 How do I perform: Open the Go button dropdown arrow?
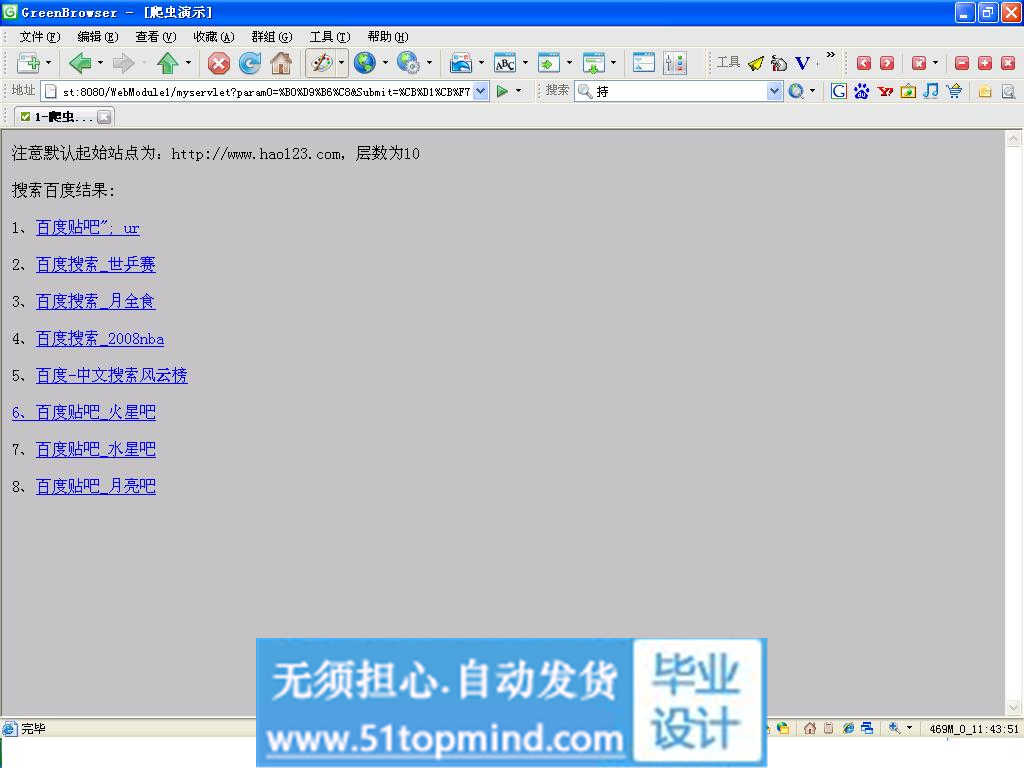coord(519,91)
